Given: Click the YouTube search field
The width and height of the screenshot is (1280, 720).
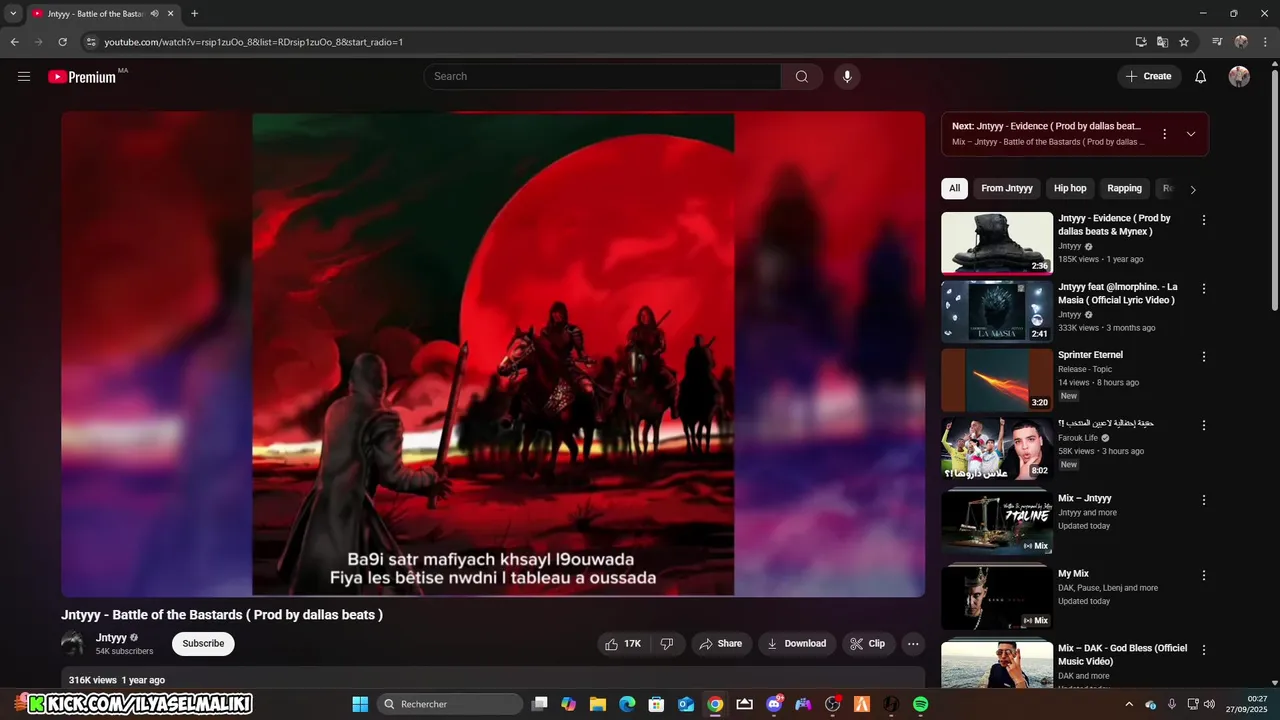Looking at the screenshot, I should point(602,76).
